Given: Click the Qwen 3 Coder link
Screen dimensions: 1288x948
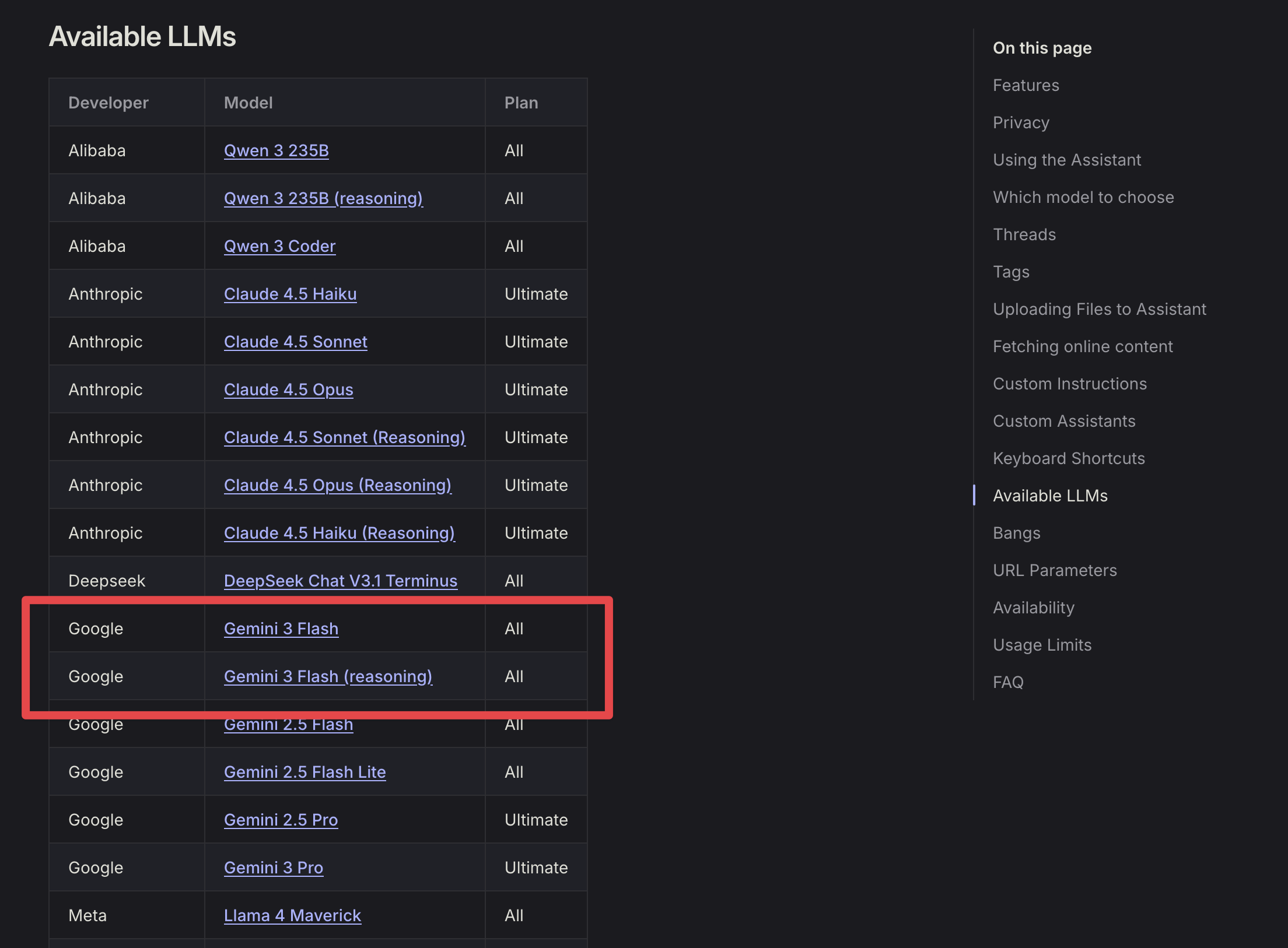Looking at the screenshot, I should 279,246.
